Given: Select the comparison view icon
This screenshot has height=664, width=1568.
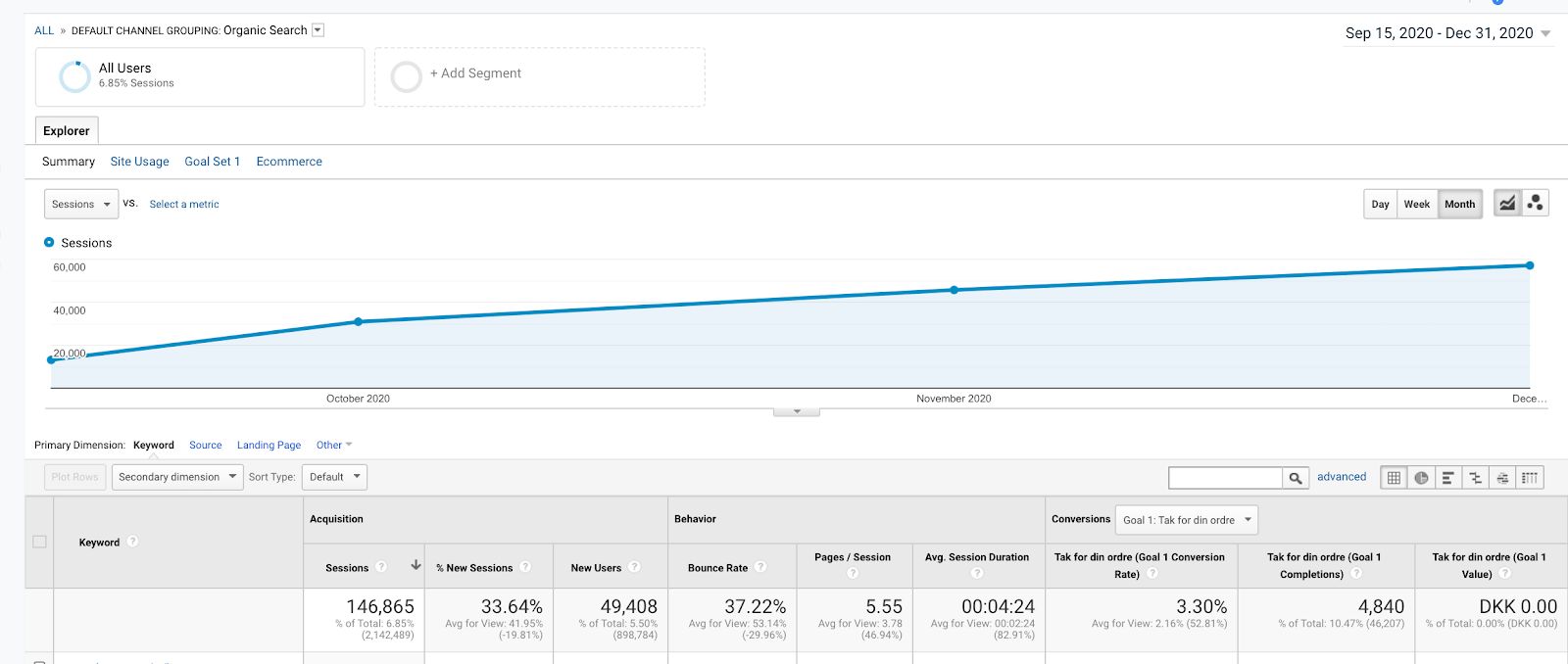Looking at the screenshot, I should pos(1475,478).
